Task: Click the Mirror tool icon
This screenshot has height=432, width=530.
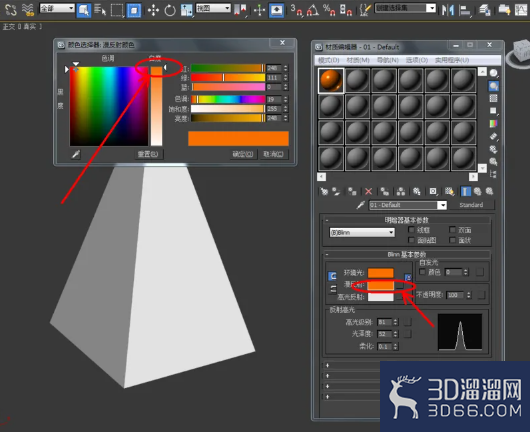Action: pyautogui.click(x=448, y=10)
